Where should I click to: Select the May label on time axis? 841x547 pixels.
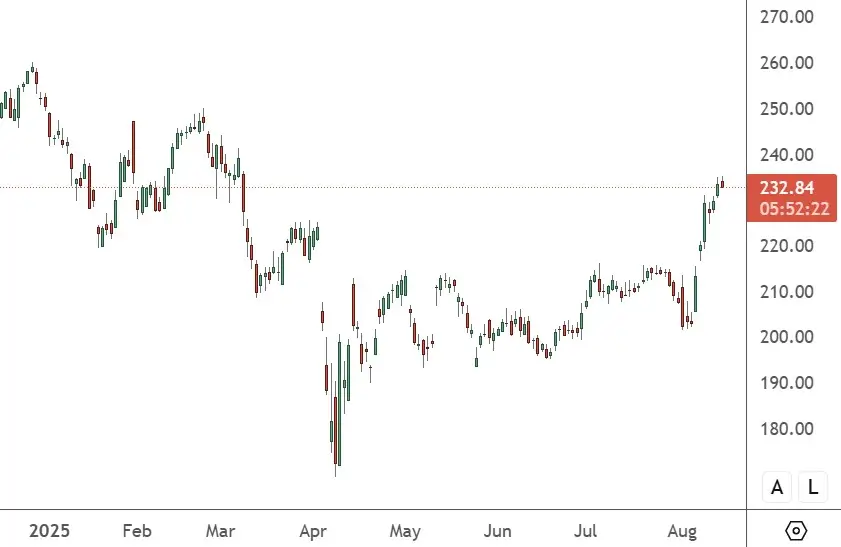click(x=405, y=530)
